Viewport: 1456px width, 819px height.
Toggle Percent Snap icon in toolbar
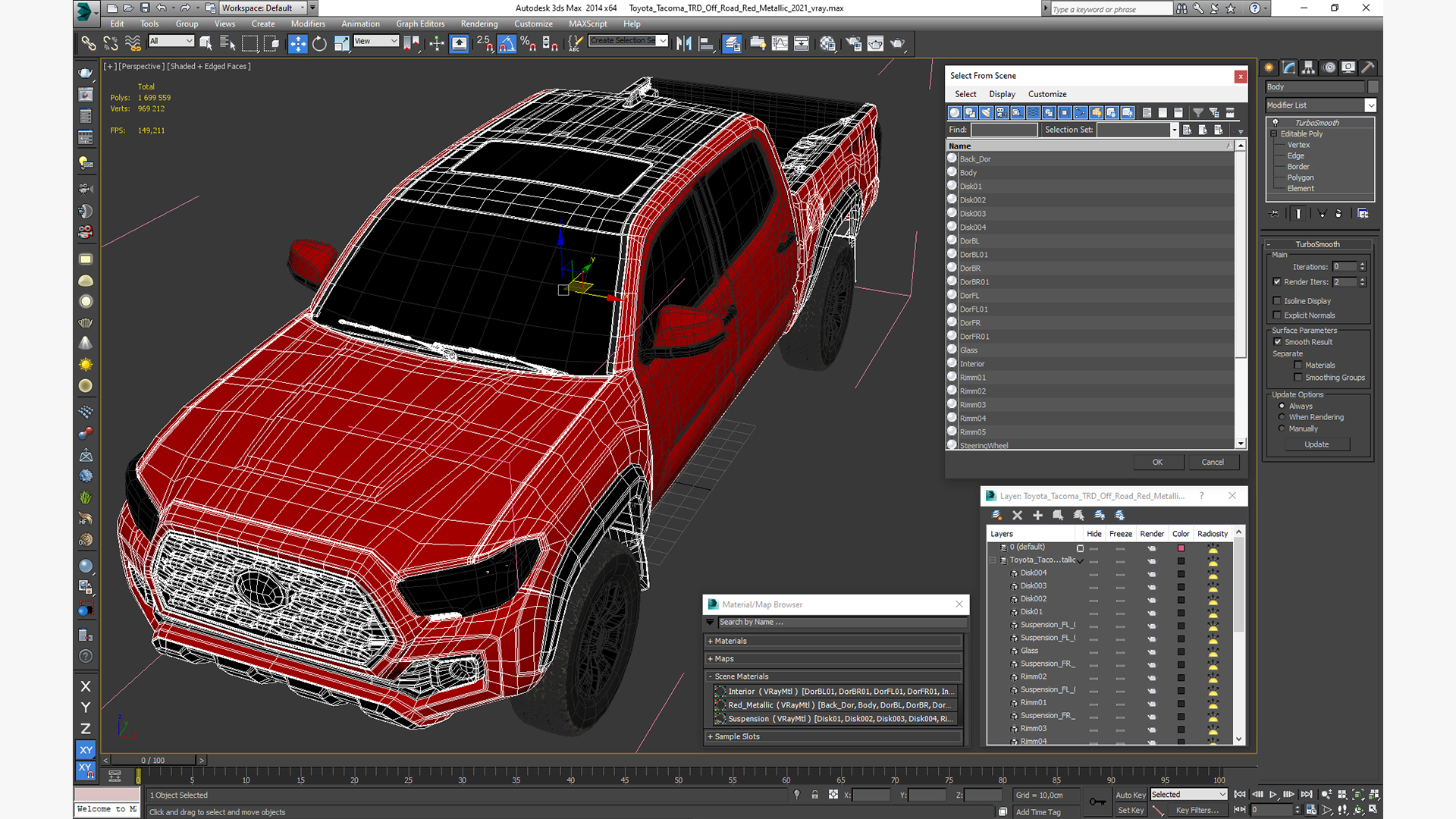(x=529, y=44)
